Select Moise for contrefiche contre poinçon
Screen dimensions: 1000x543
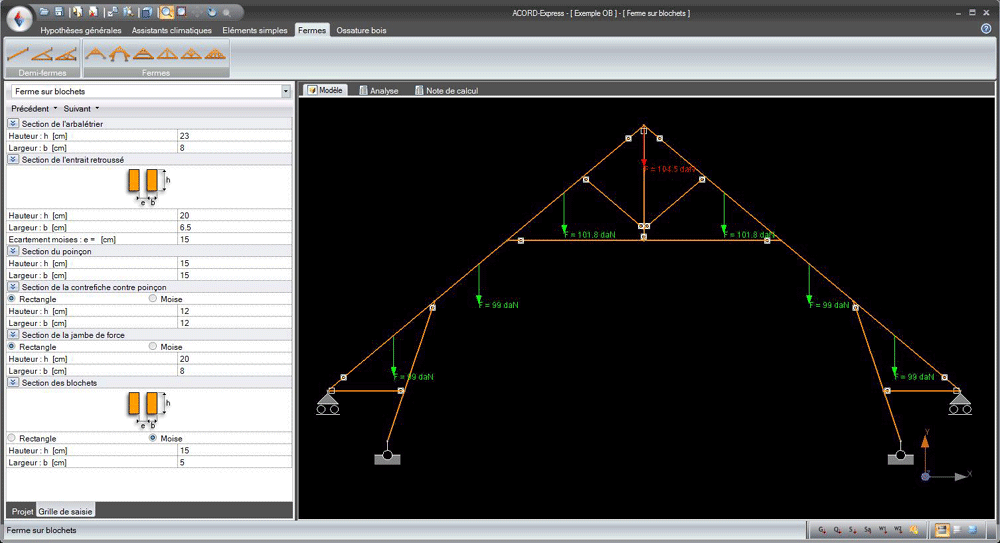tap(152, 299)
